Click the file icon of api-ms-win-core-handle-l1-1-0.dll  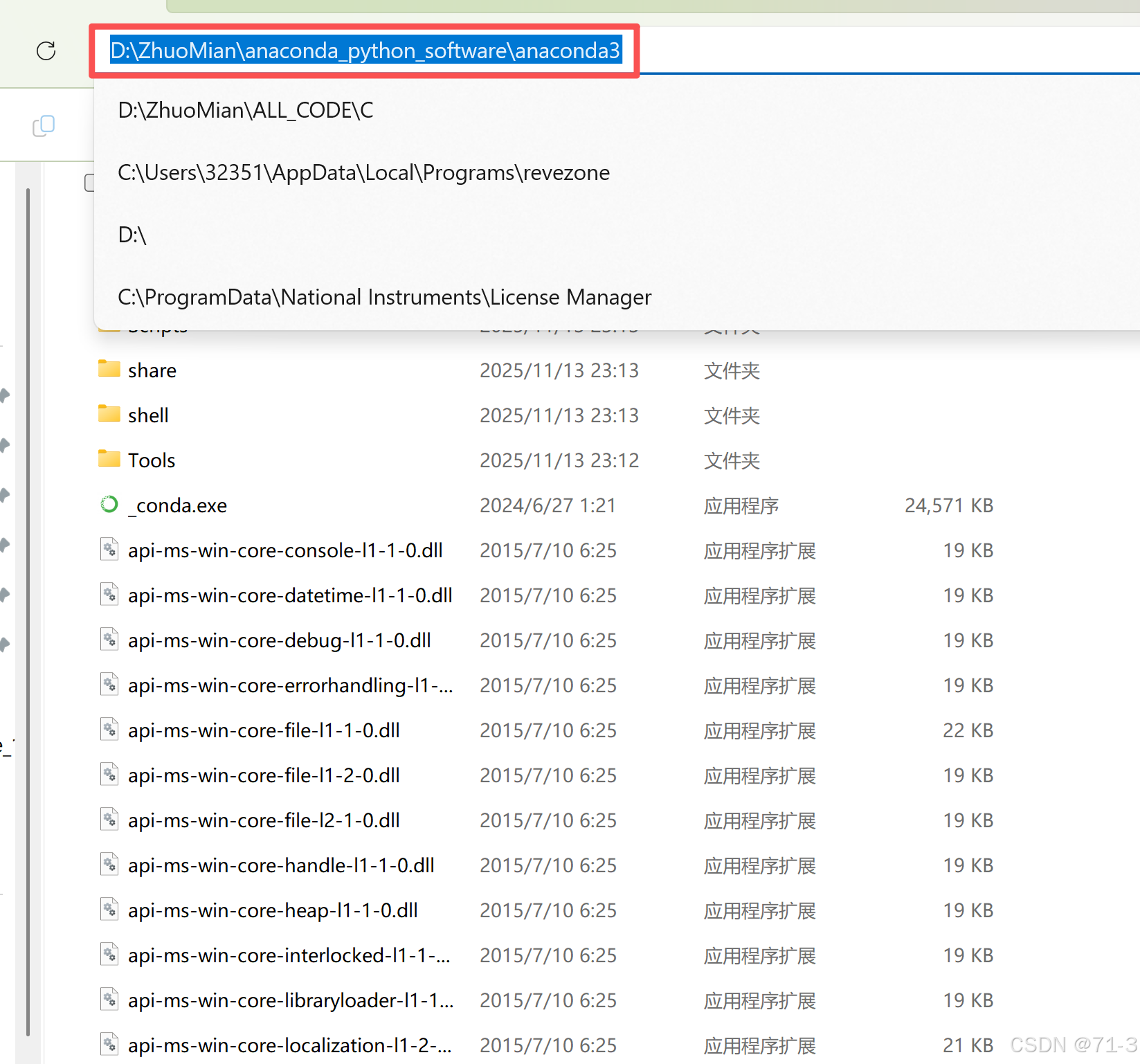coord(109,864)
